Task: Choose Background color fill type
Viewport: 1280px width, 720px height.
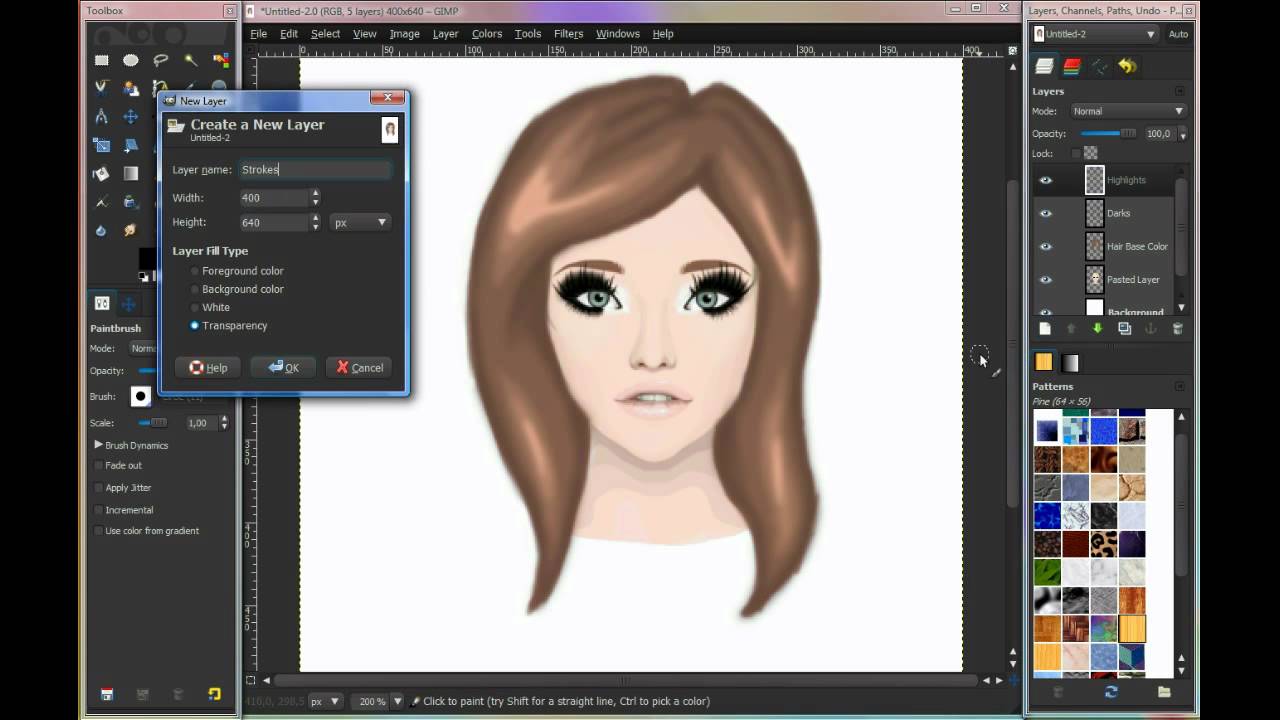Action: (194, 289)
